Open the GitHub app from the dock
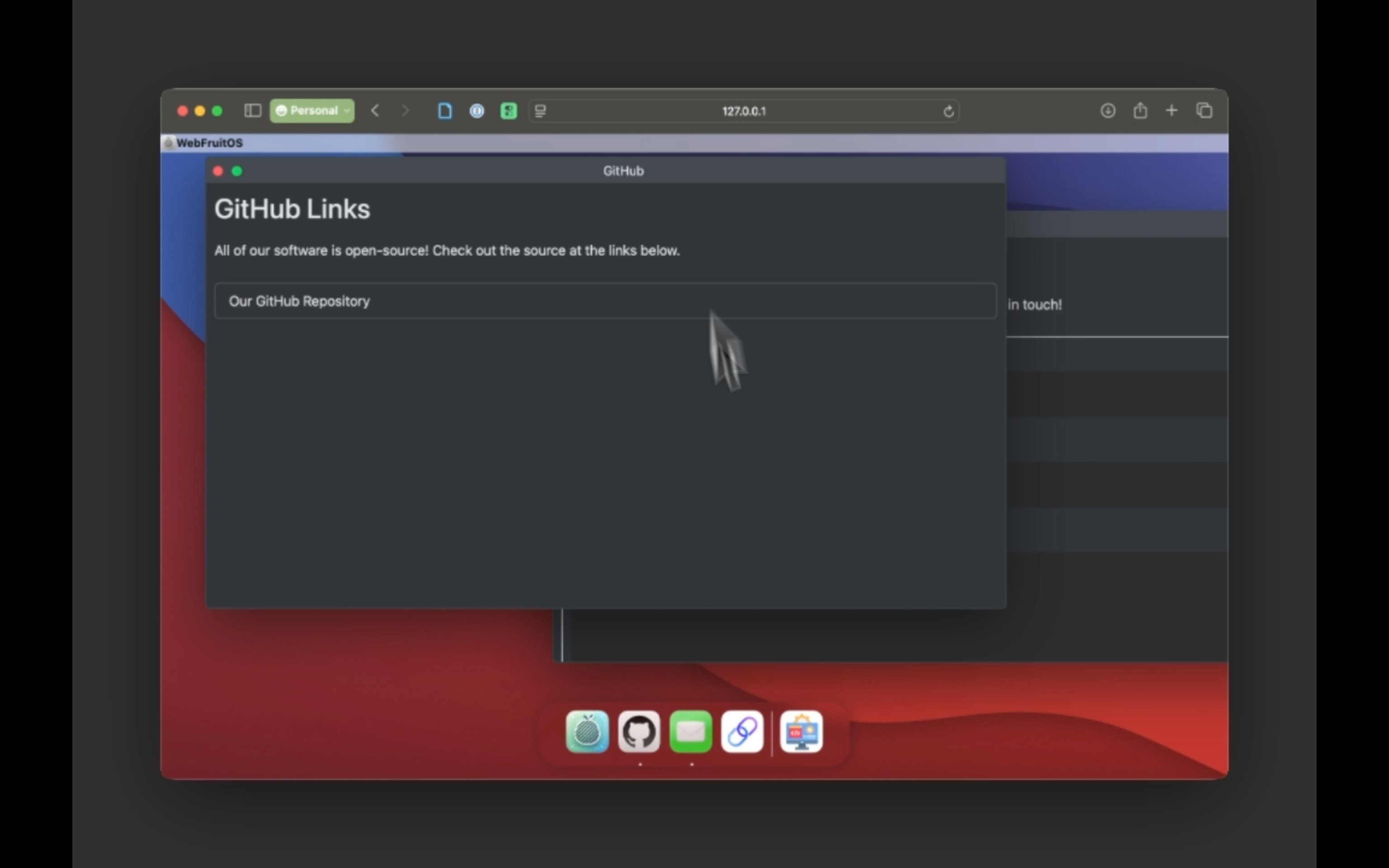The height and width of the screenshot is (868, 1389). point(639,732)
